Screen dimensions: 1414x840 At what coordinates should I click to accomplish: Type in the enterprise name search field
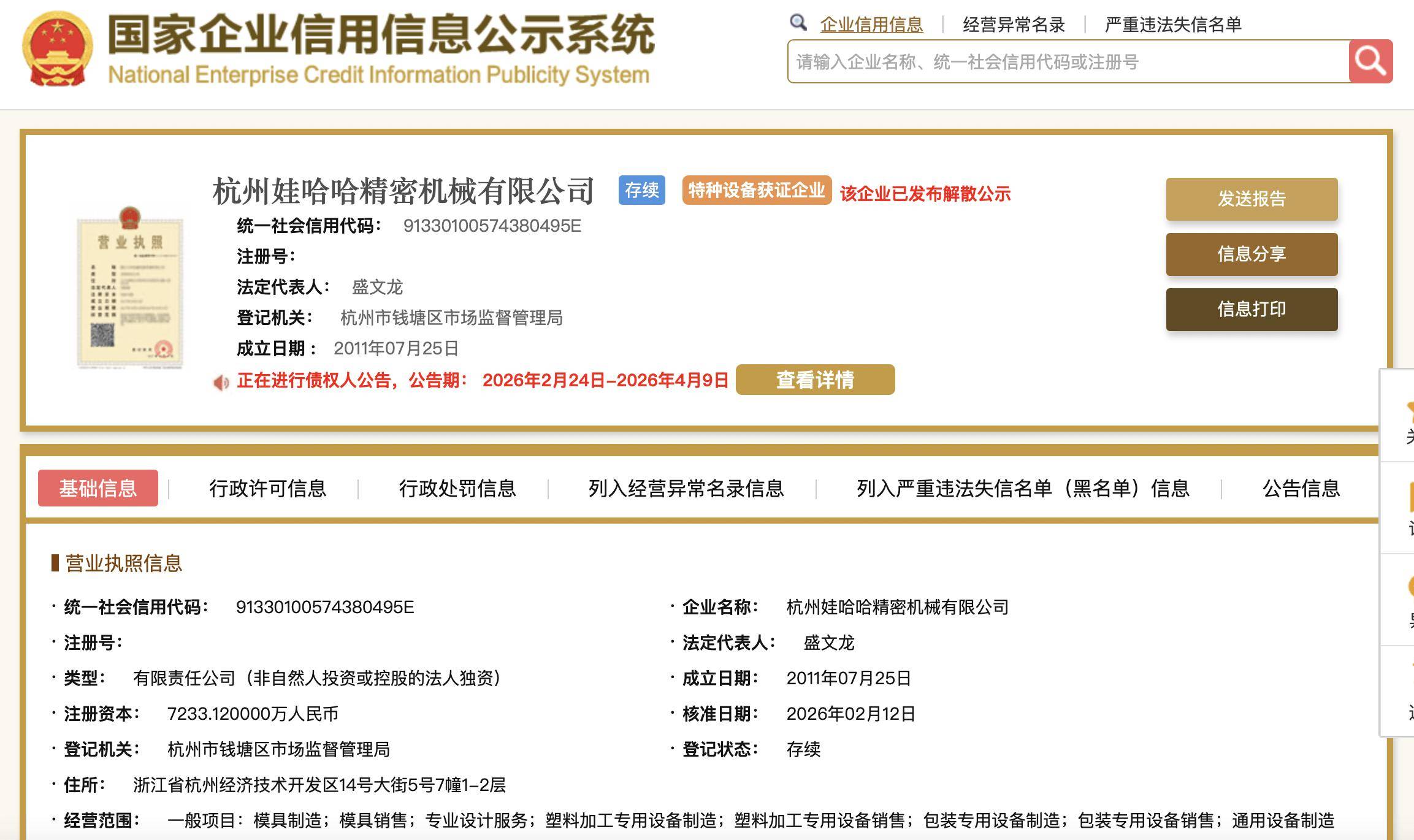pyautogui.click(x=1067, y=61)
